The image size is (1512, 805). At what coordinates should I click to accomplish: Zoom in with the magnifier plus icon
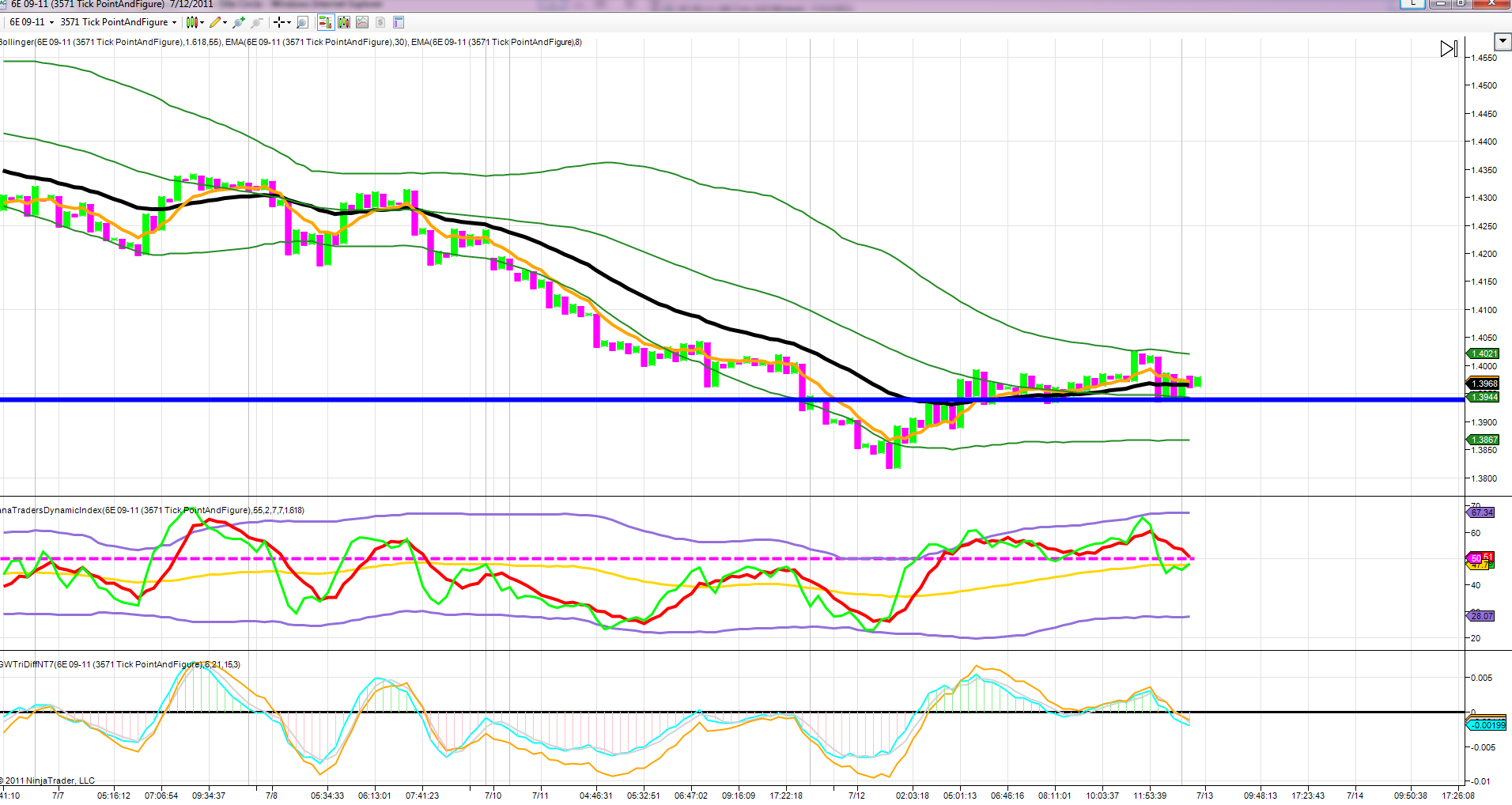(x=239, y=22)
